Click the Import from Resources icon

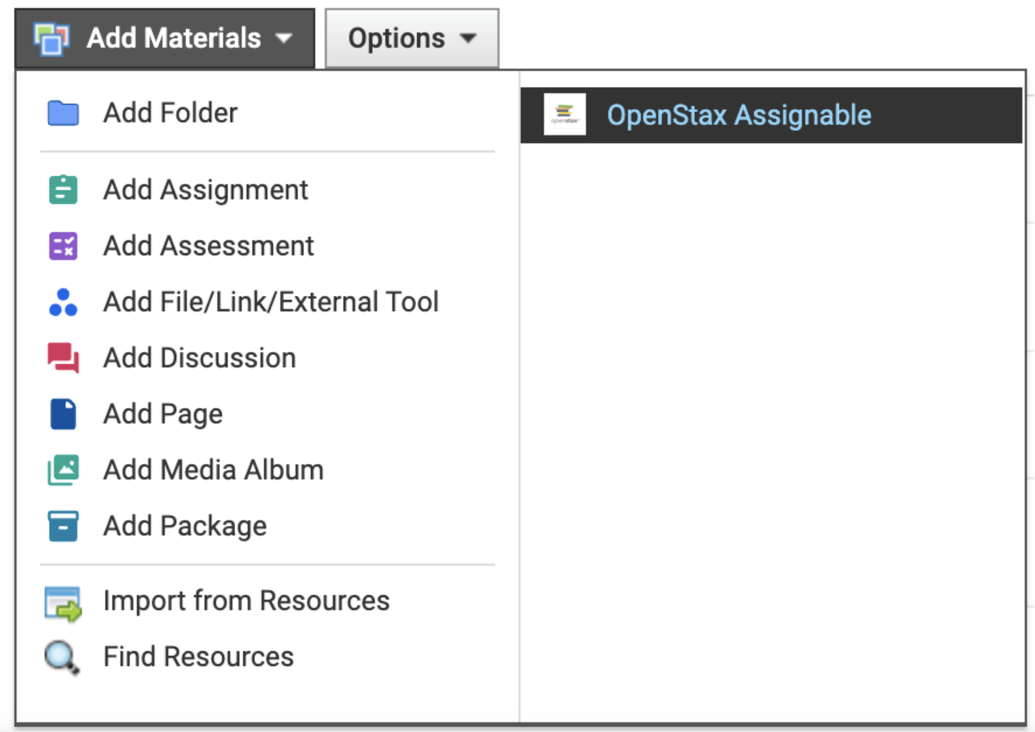point(62,601)
